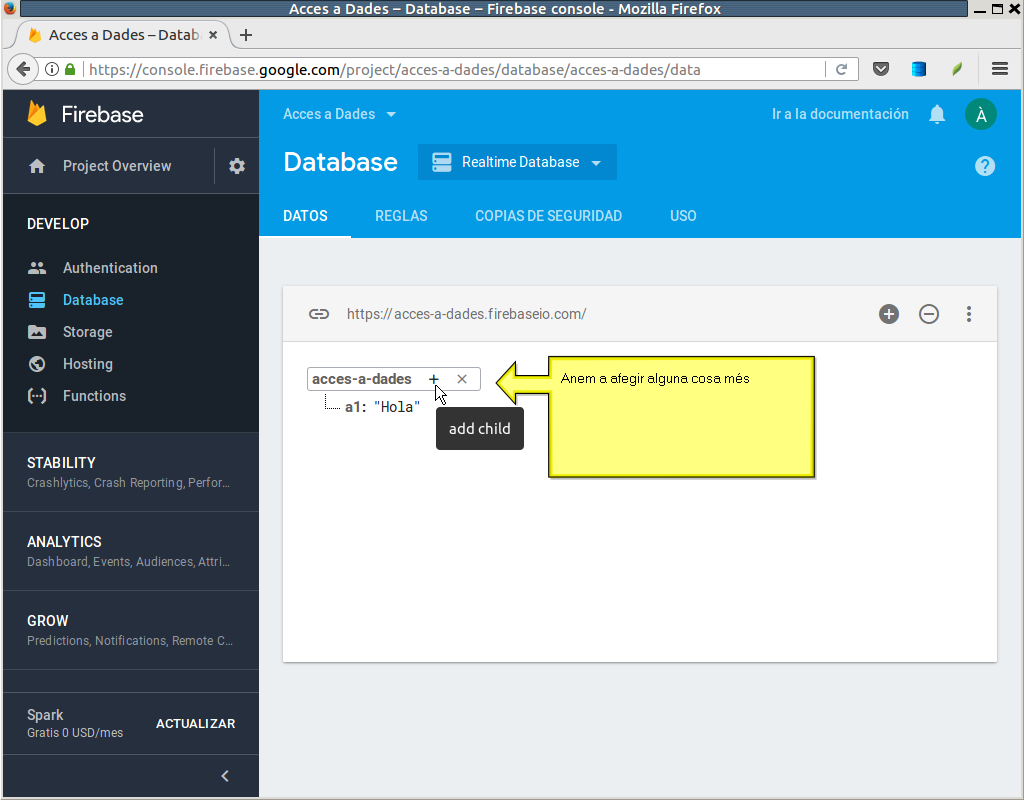Click the database URL link icon
This screenshot has height=800, width=1024.
pyautogui.click(x=319, y=314)
